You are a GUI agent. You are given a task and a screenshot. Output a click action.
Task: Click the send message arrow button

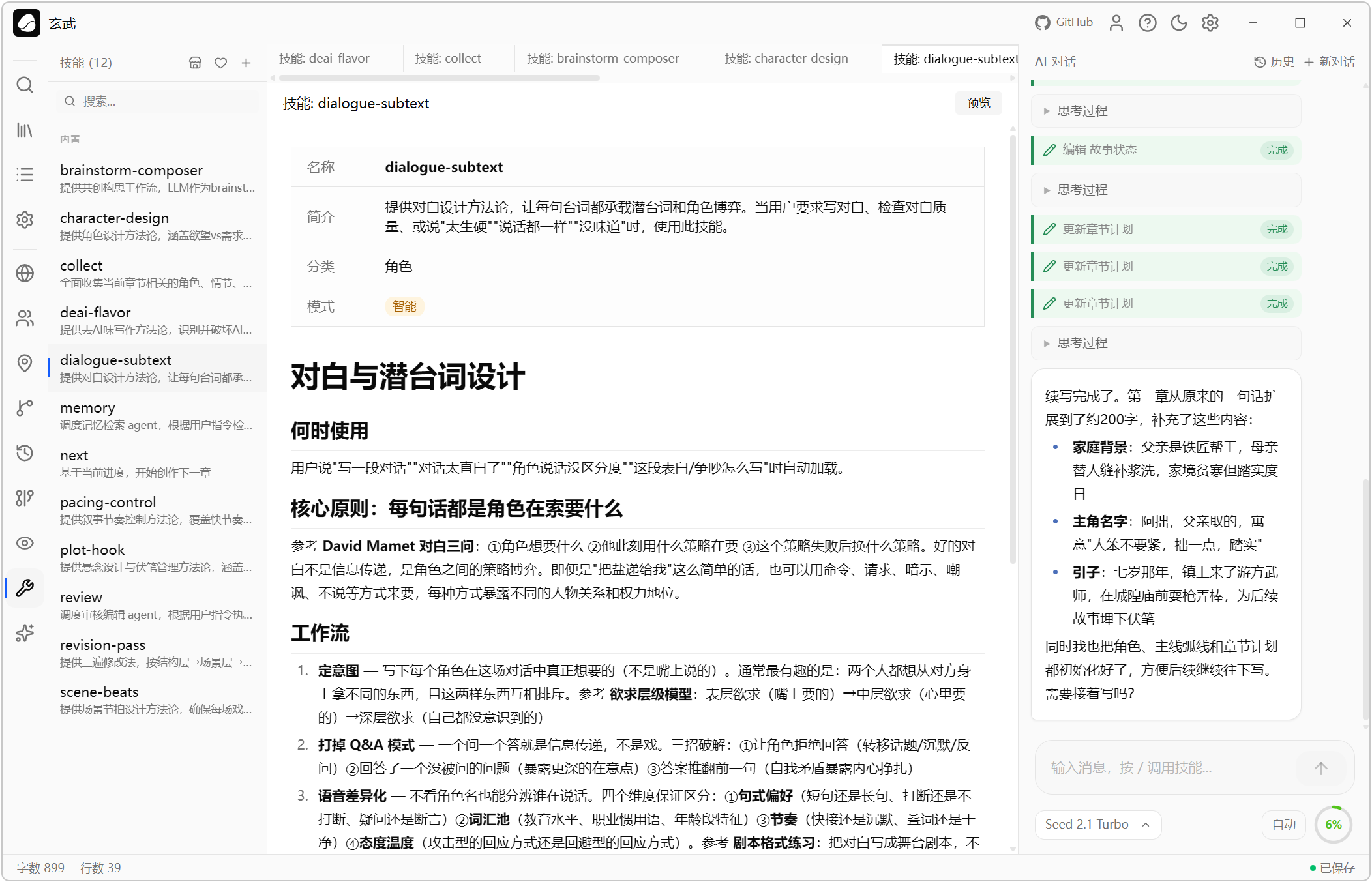point(1321,768)
